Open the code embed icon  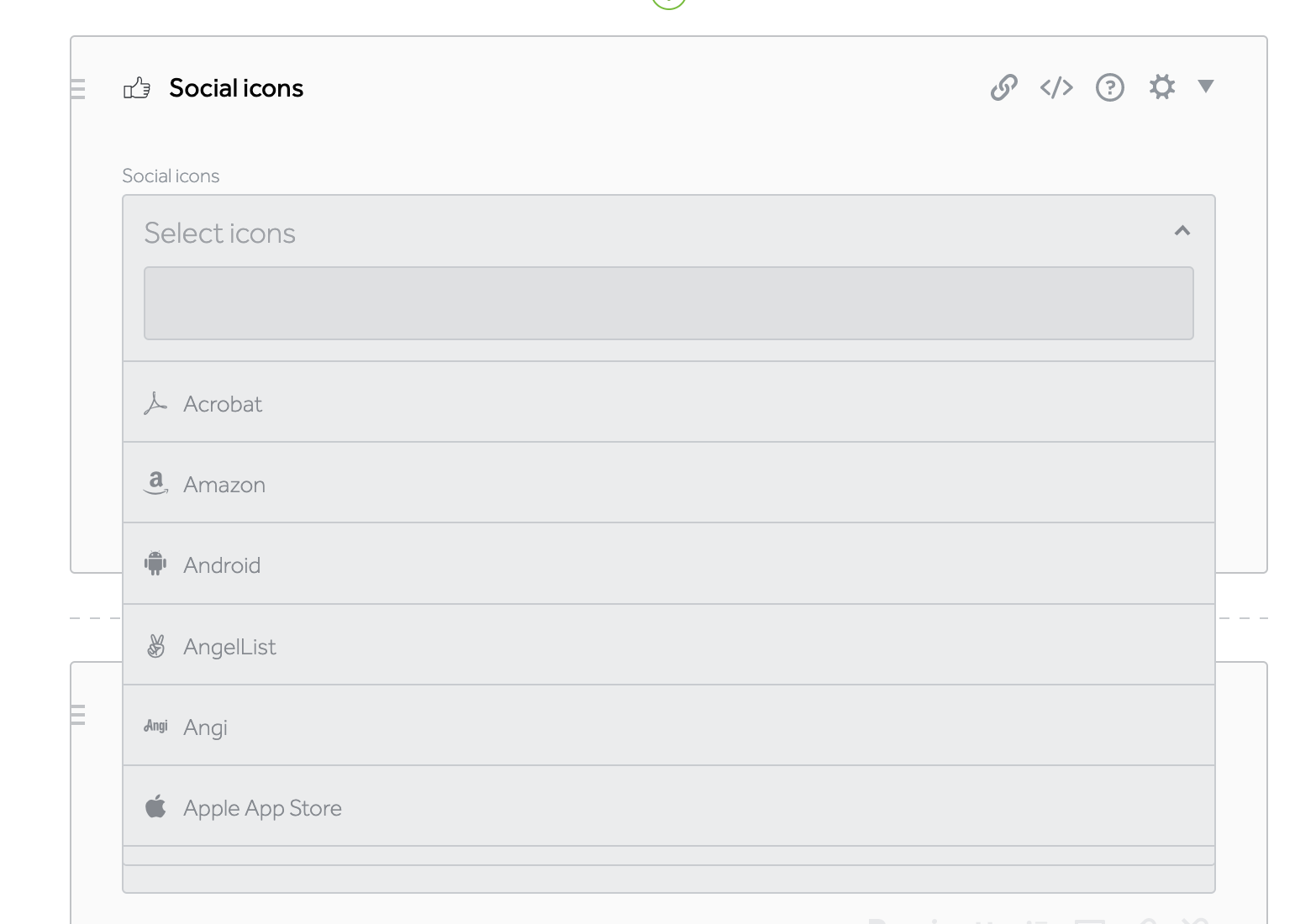click(x=1056, y=87)
